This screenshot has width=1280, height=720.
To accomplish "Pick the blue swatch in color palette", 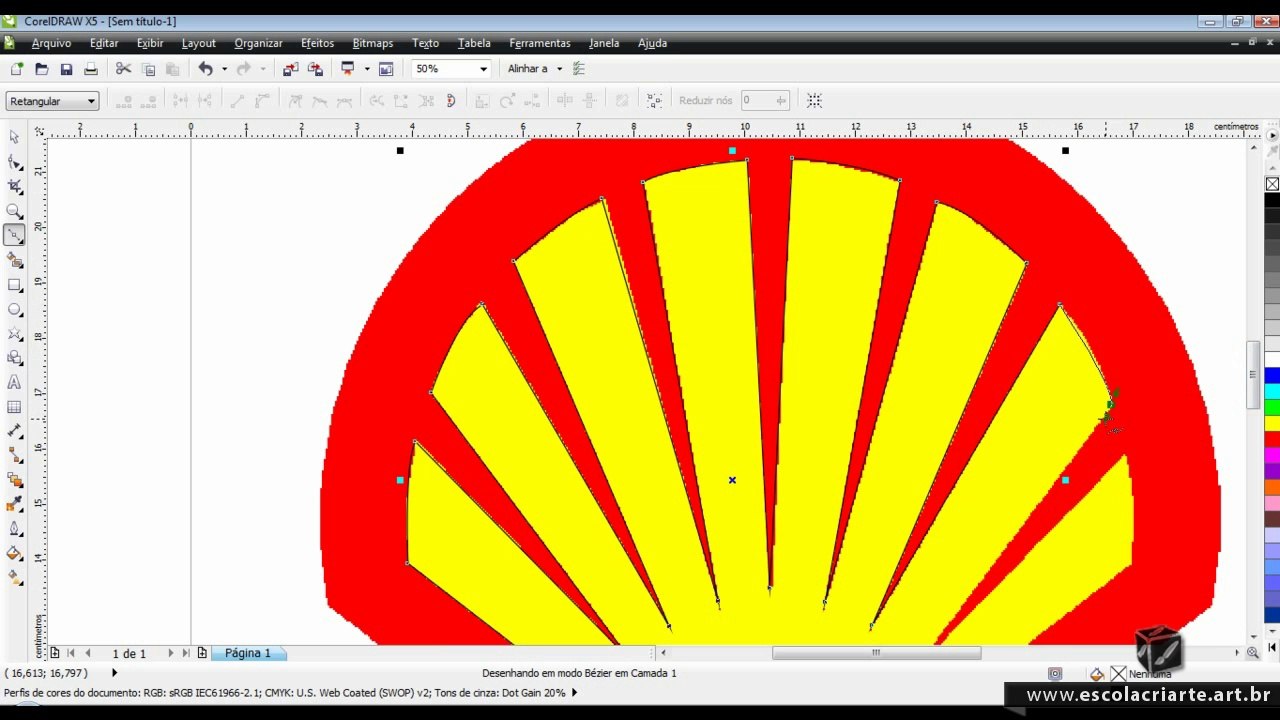I will click(1272, 375).
